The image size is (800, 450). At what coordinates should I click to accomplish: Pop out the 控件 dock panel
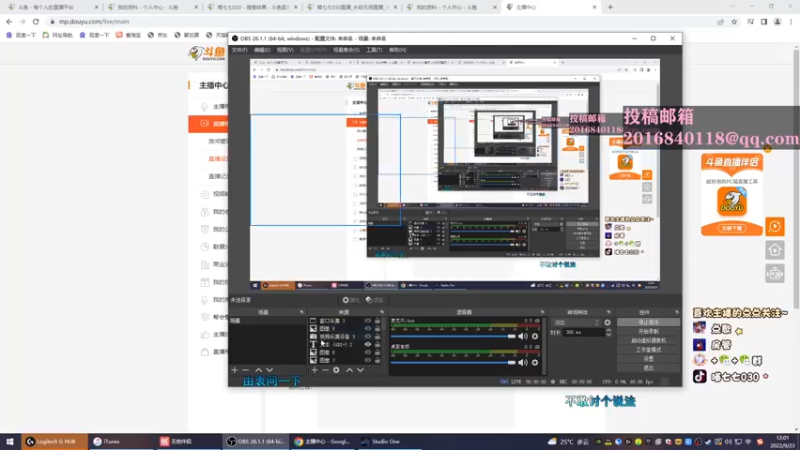click(677, 312)
